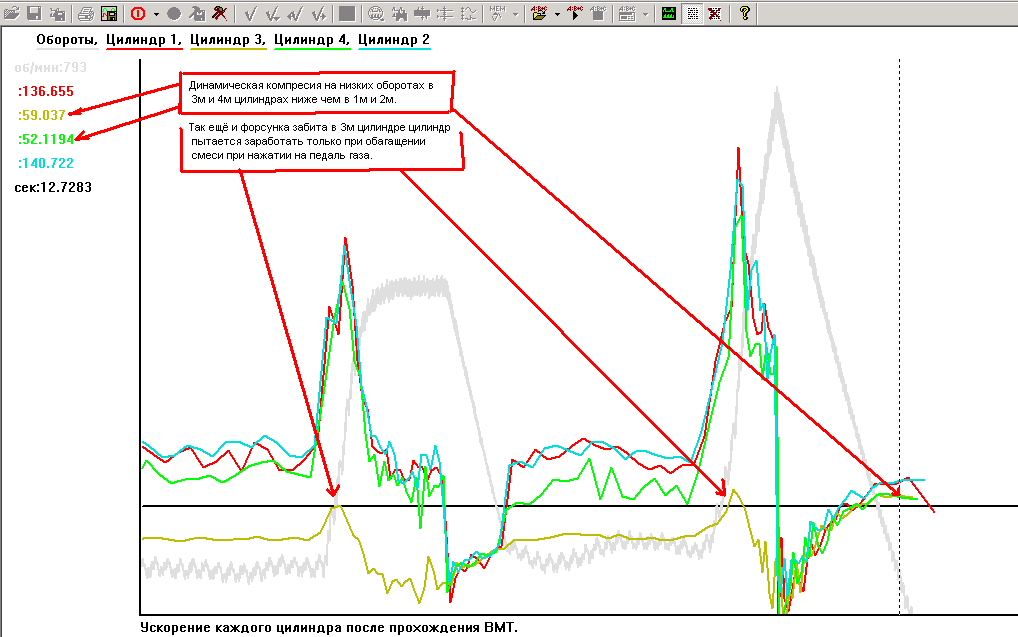Save using the floppy disk icon

[34, 13]
